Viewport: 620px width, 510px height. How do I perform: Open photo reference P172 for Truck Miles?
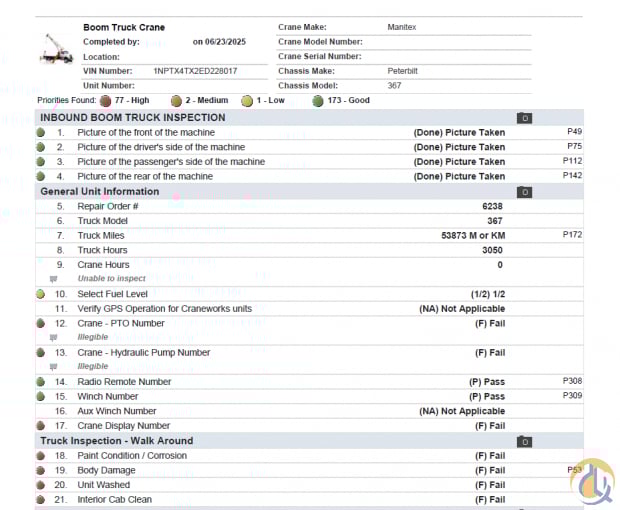tap(572, 234)
